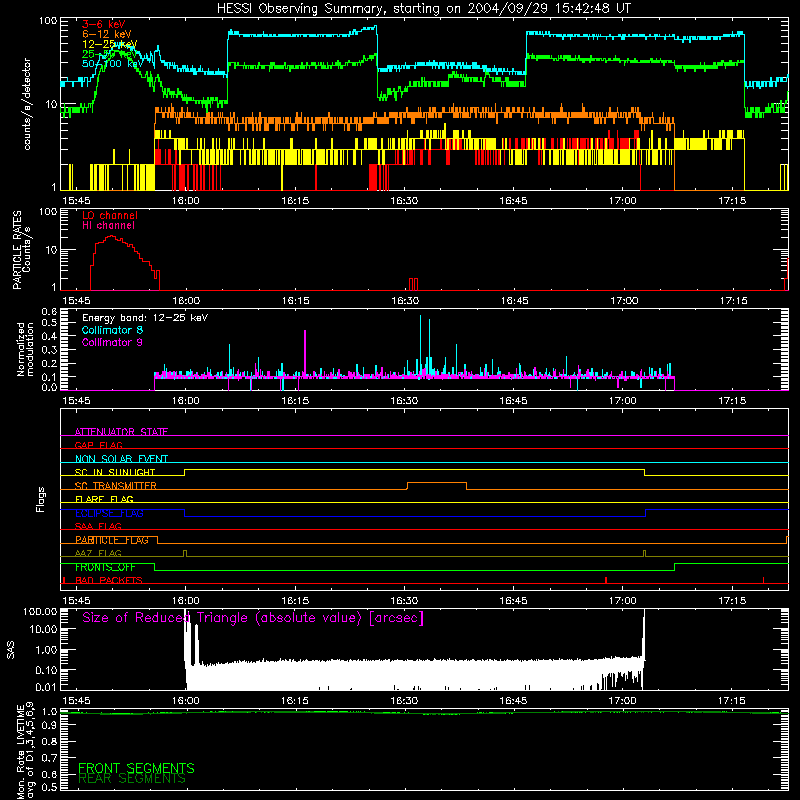This screenshot has height=800, width=800.
Task: Click the HESSI Observing Summary plot title
Action: 424,9
